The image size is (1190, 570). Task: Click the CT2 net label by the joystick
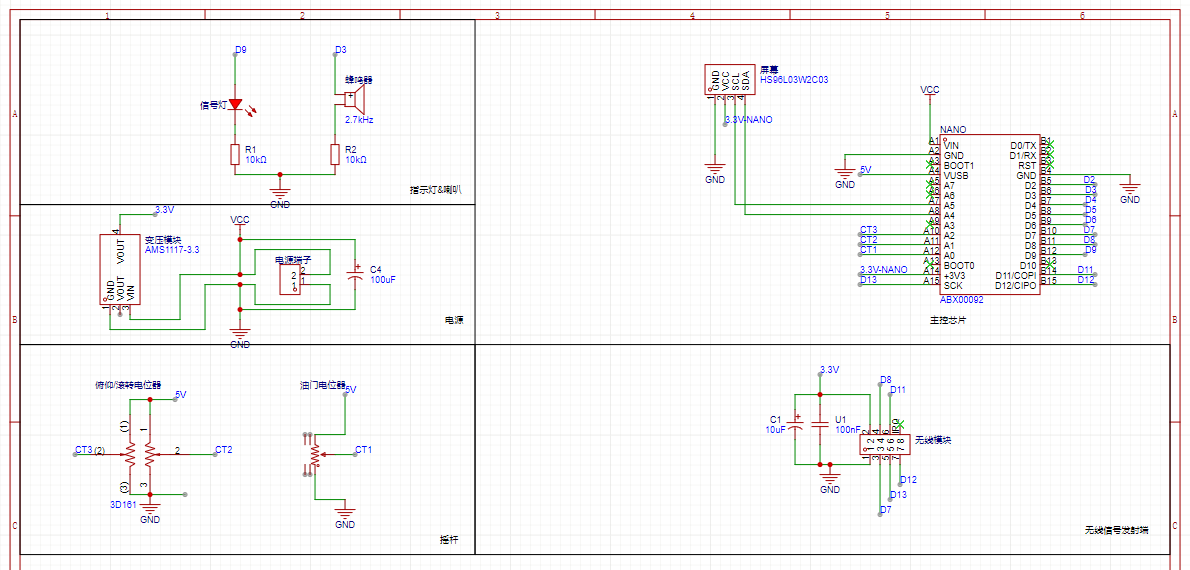click(223, 450)
